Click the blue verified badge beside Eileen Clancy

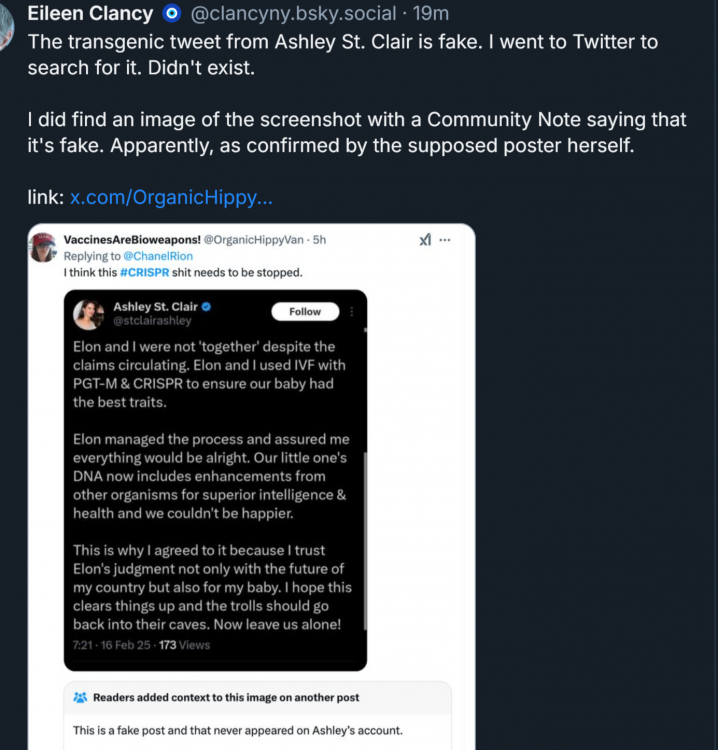click(x=171, y=14)
